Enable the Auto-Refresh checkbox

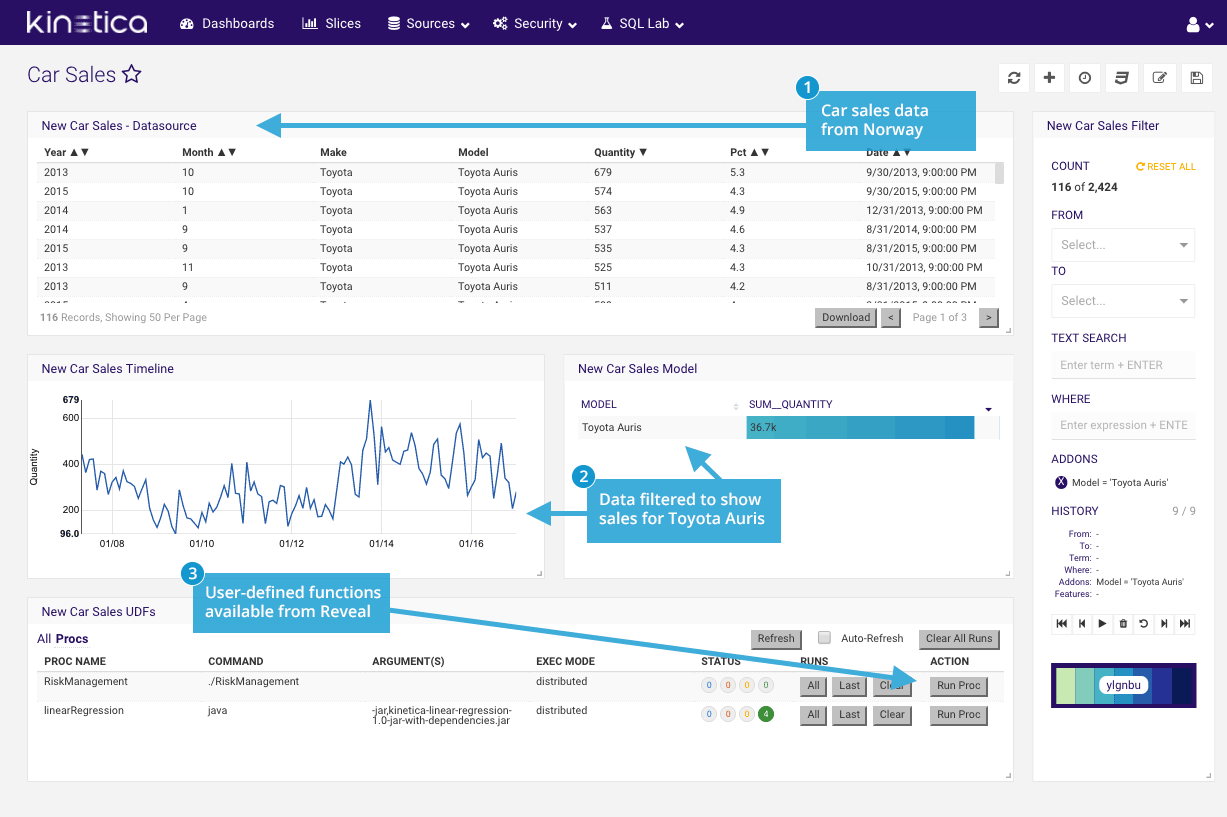point(825,638)
